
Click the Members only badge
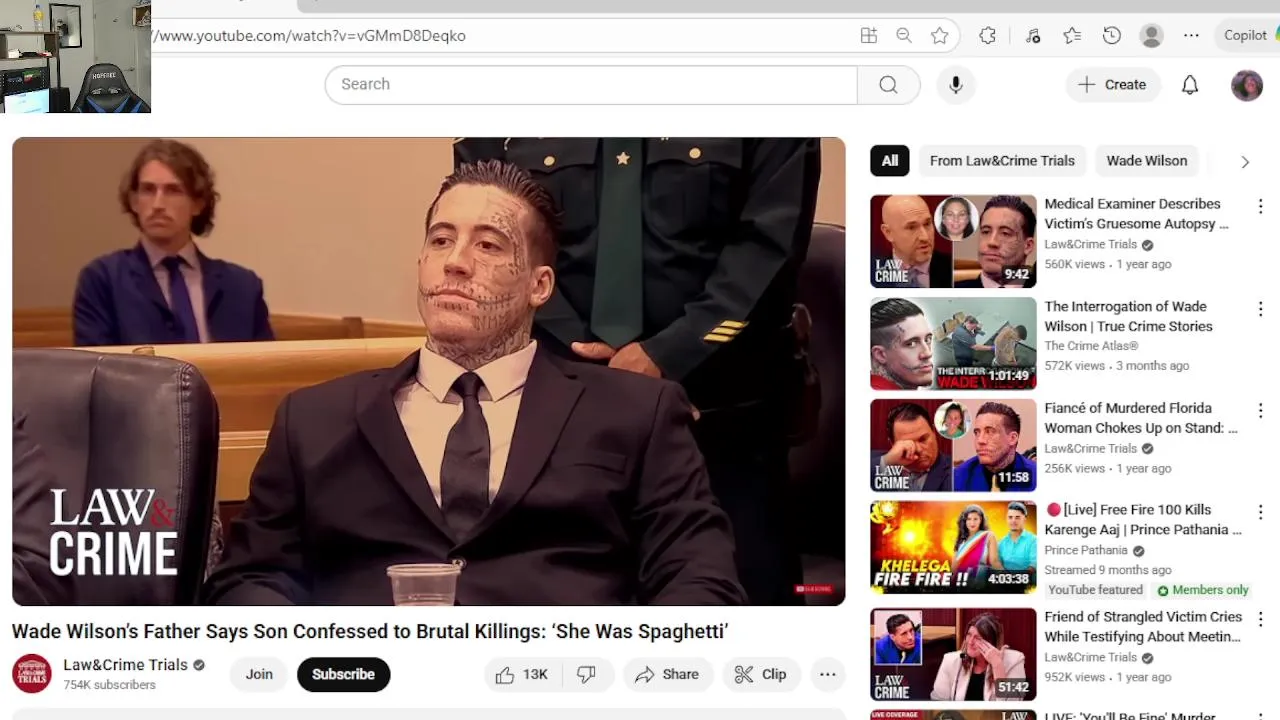click(1203, 590)
